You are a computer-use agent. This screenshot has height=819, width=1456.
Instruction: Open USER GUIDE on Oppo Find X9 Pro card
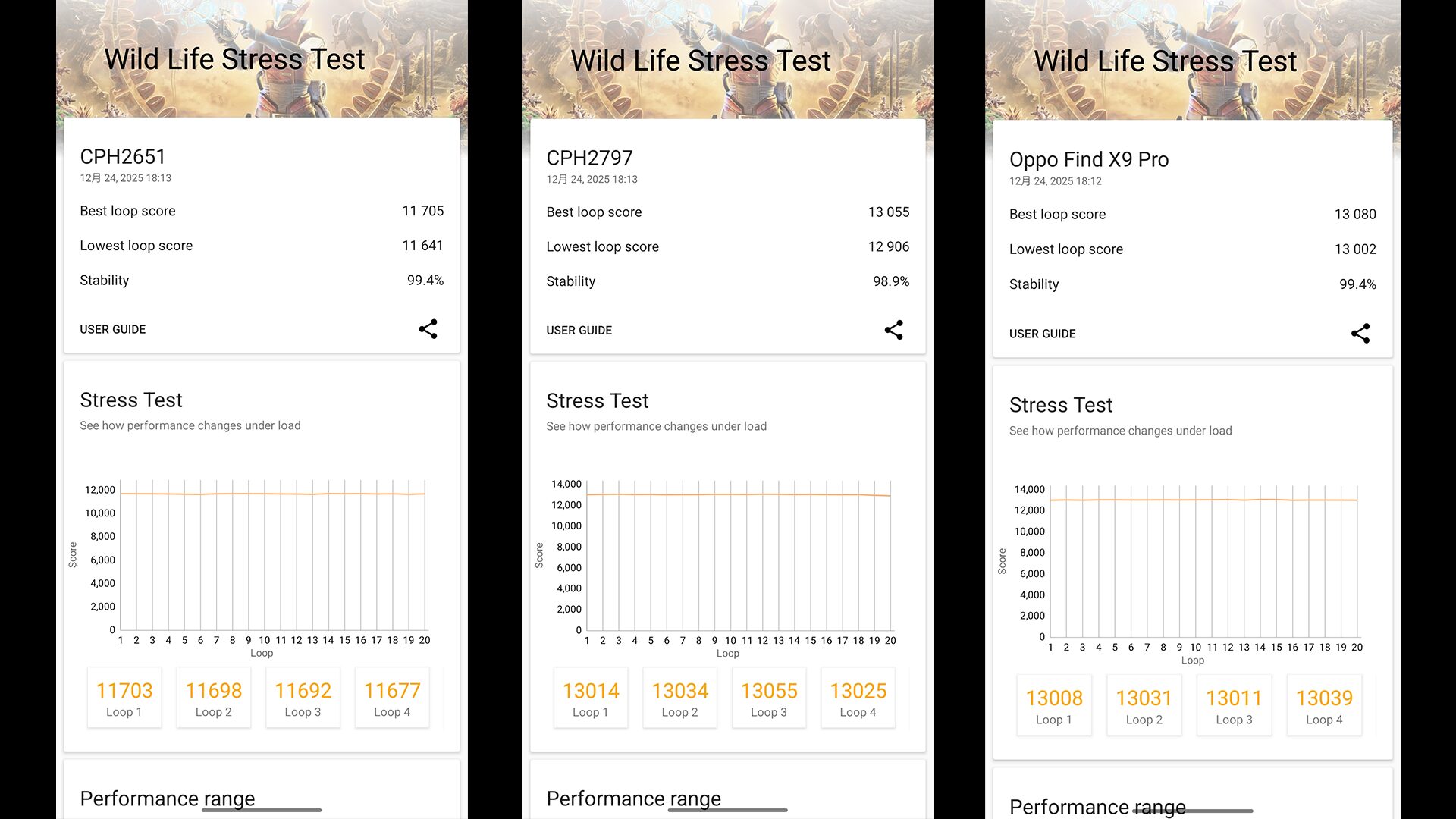click(1042, 334)
